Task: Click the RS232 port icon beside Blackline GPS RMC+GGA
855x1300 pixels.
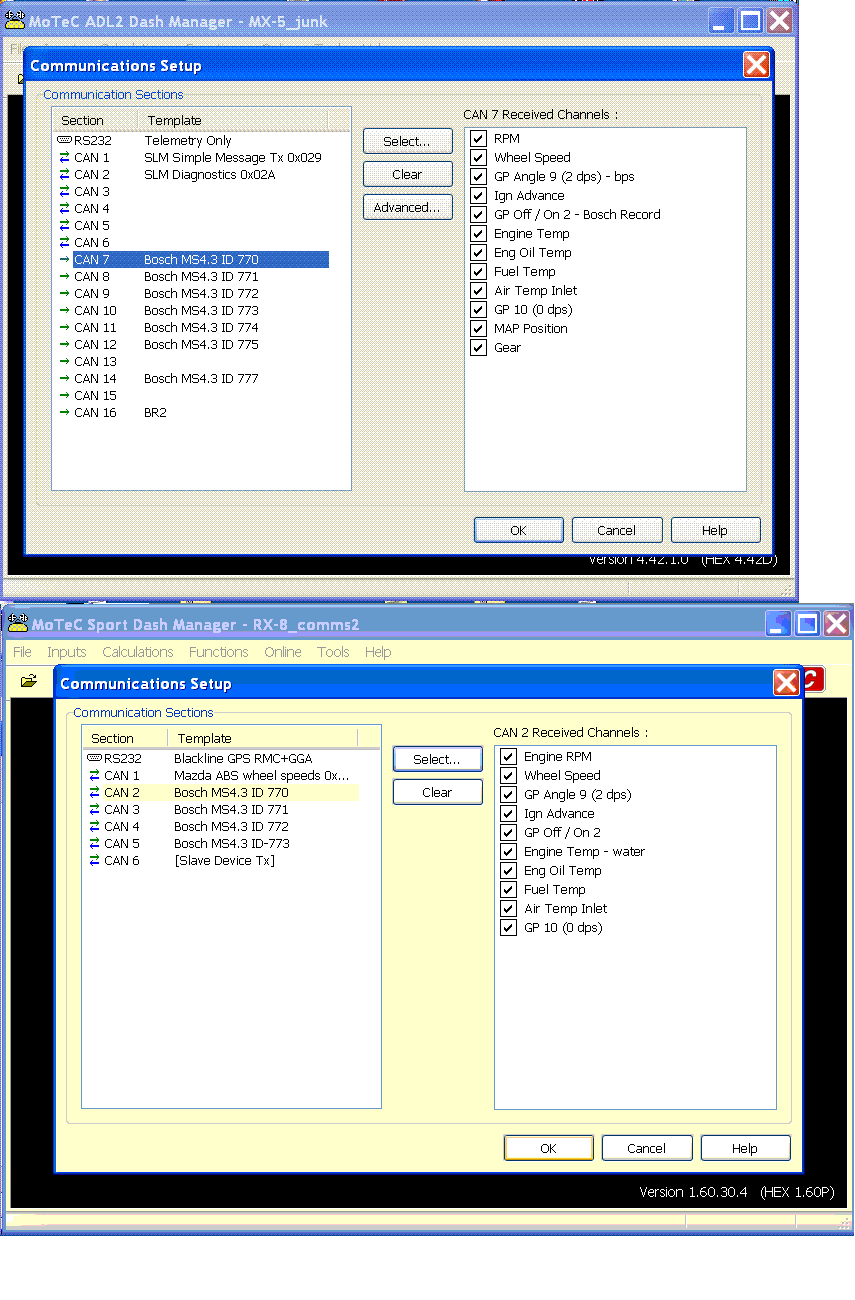Action: point(94,759)
